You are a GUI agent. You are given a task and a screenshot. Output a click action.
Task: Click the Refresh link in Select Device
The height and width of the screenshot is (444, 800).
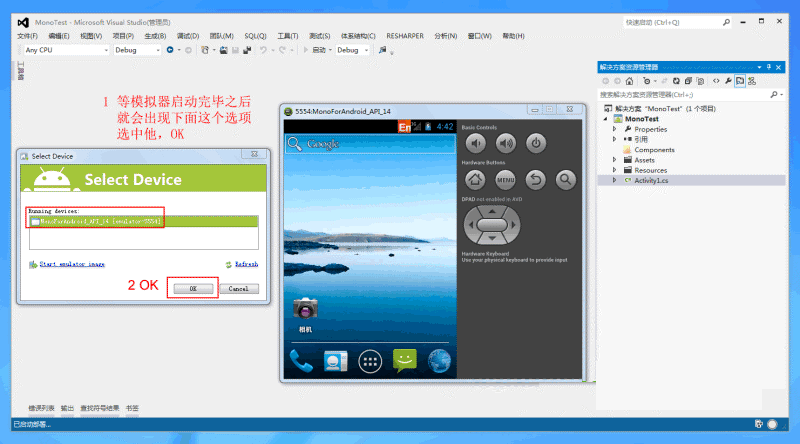click(x=246, y=264)
